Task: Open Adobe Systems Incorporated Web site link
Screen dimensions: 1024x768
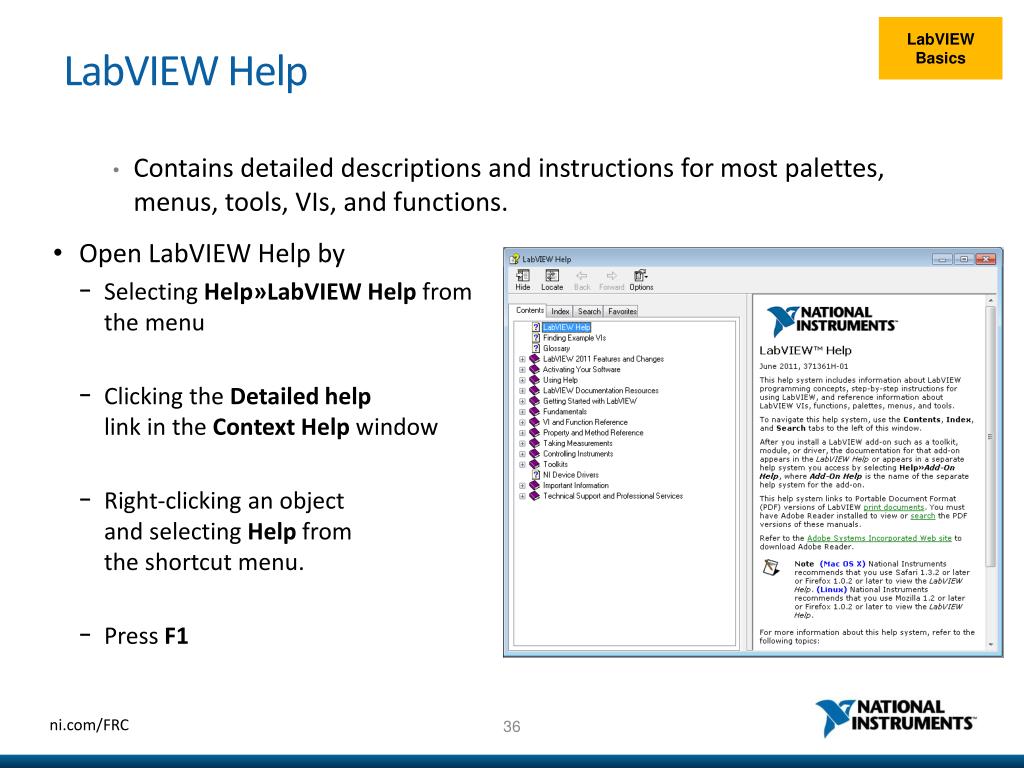Action: [x=879, y=538]
